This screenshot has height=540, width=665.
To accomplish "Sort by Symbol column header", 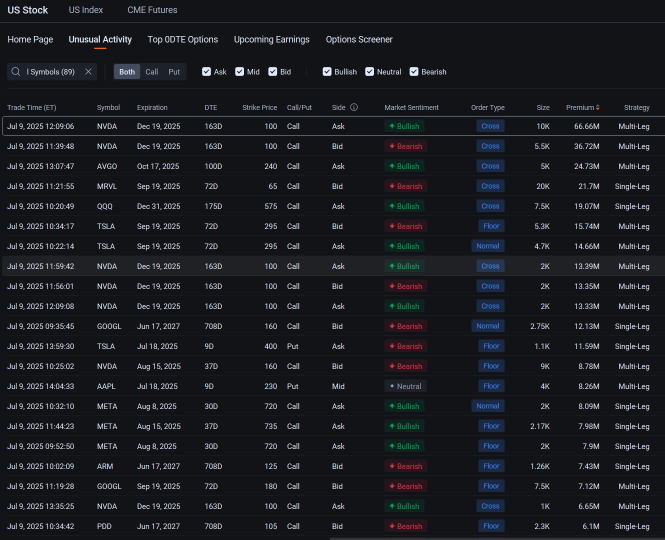I will click(108, 107).
